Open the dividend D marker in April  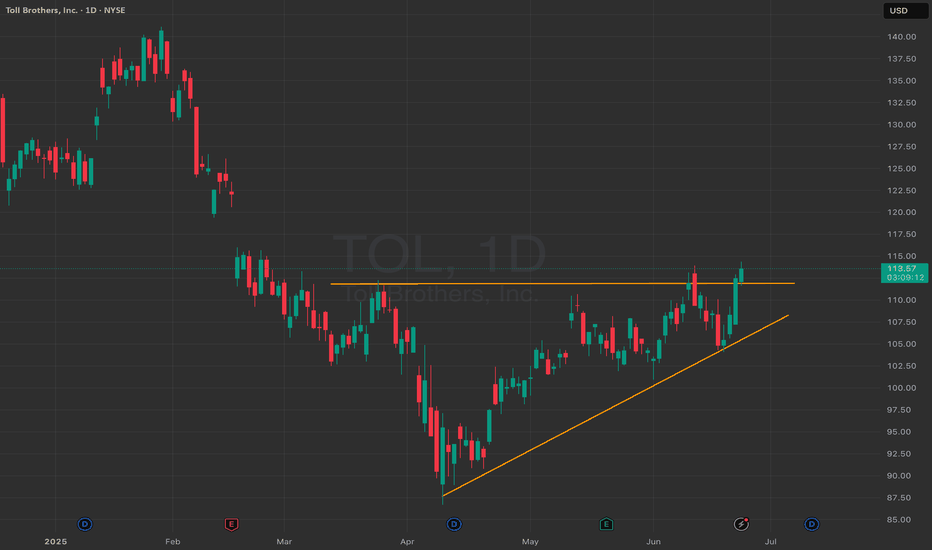pyautogui.click(x=454, y=524)
